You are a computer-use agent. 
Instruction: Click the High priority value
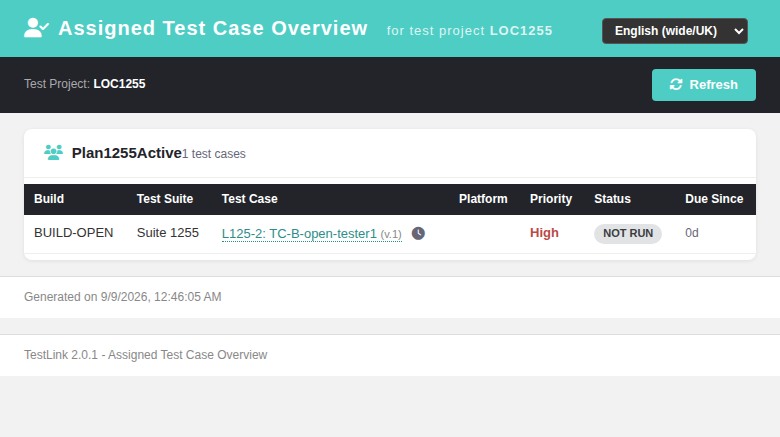544,233
